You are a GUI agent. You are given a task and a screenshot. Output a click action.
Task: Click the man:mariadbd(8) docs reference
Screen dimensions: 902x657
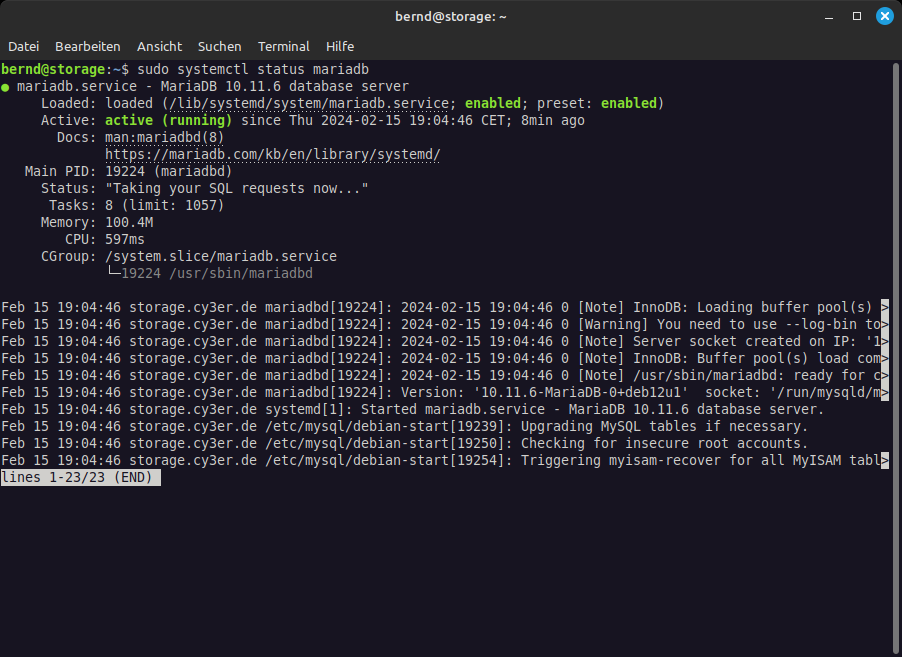click(165, 137)
